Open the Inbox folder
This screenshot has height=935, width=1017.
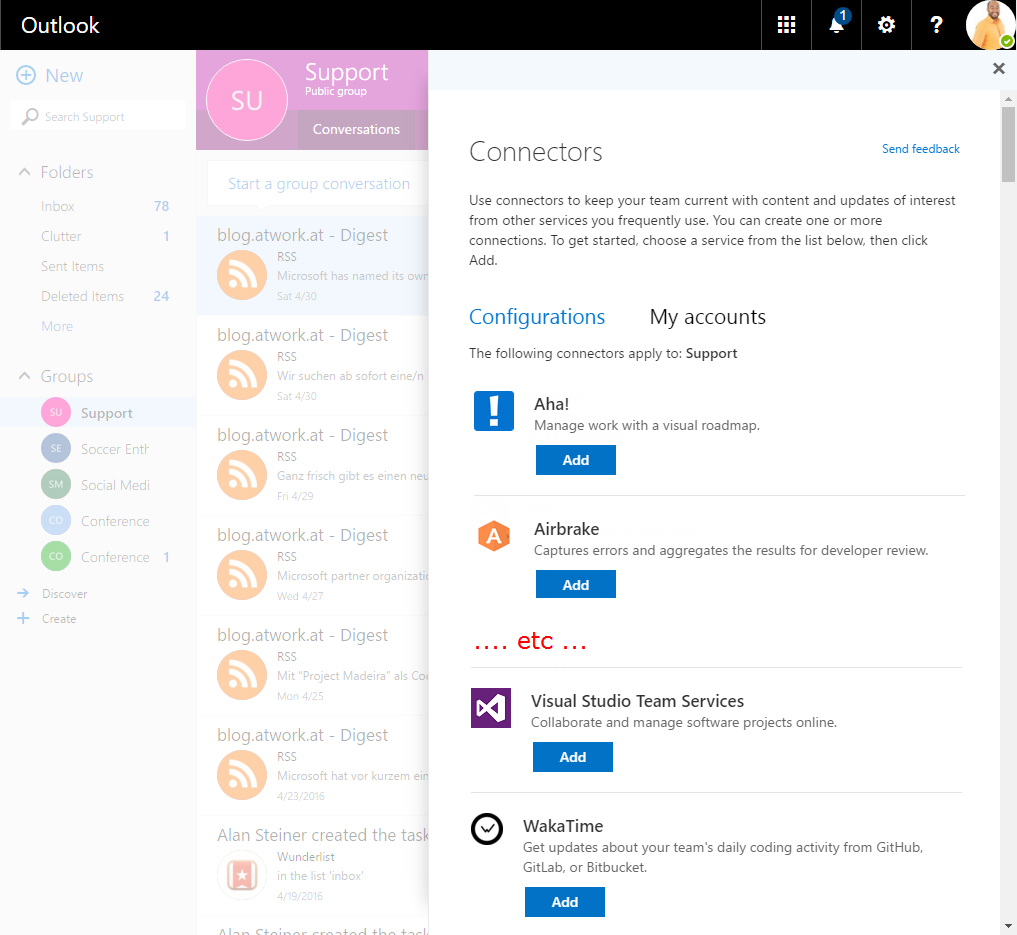pos(58,206)
